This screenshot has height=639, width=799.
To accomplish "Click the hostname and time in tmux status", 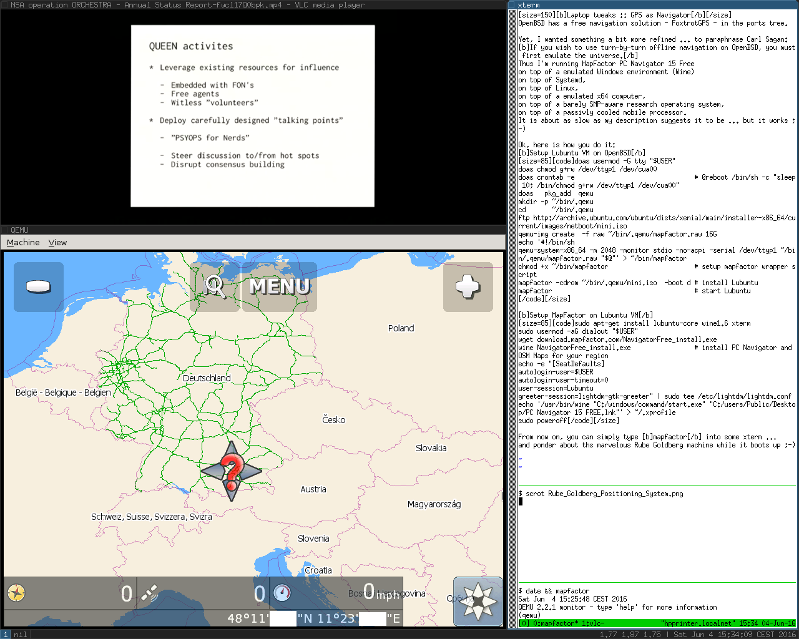I will coord(728,623).
